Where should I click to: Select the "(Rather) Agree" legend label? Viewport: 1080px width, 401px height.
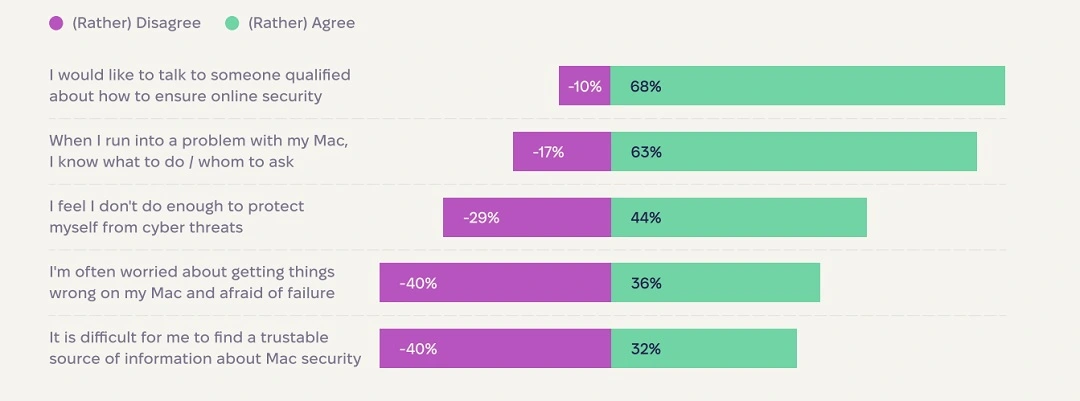coord(301,23)
